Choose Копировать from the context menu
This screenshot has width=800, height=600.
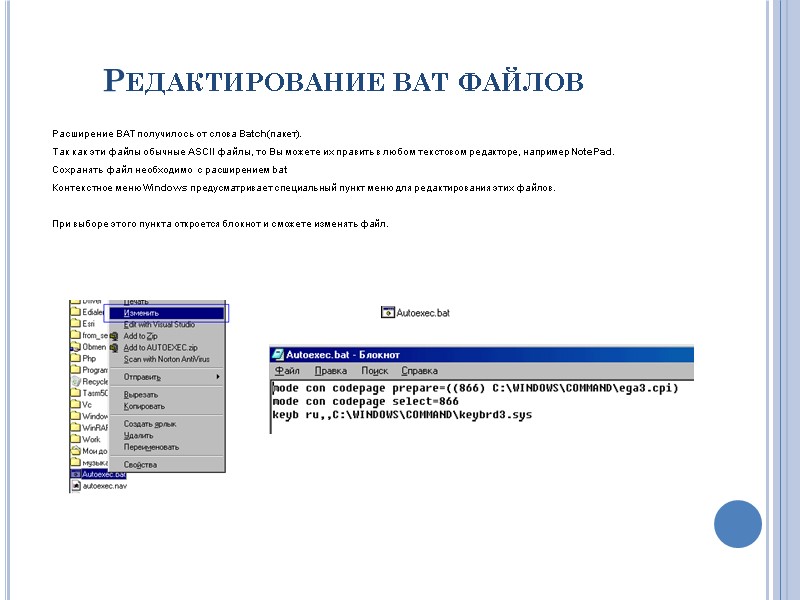[x=144, y=407]
